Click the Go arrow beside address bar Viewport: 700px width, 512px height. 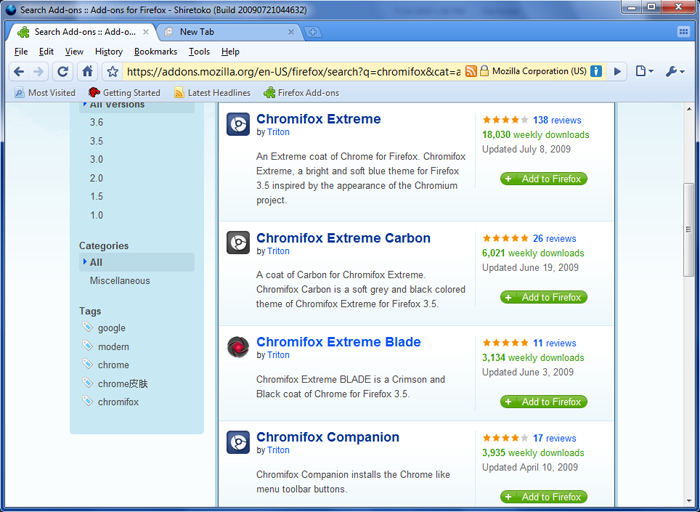pos(617,71)
